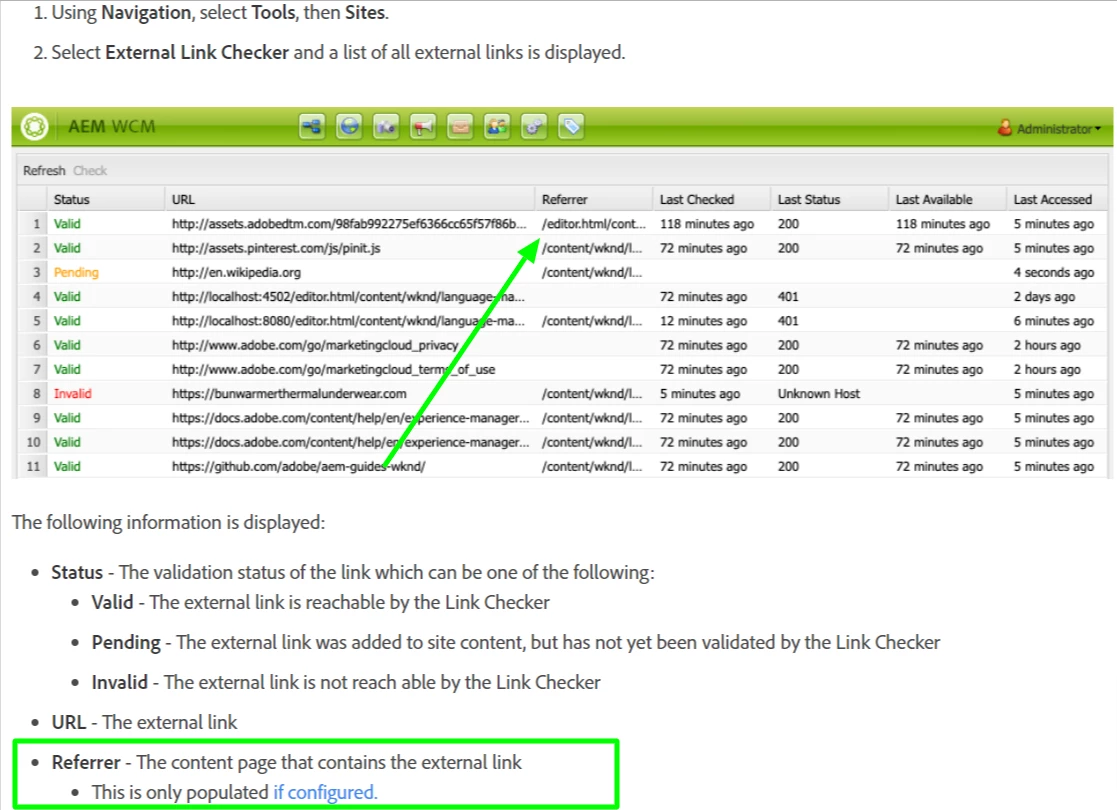
Task: Open the globe toolbar icon
Action: pyautogui.click(x=349, y=127)
